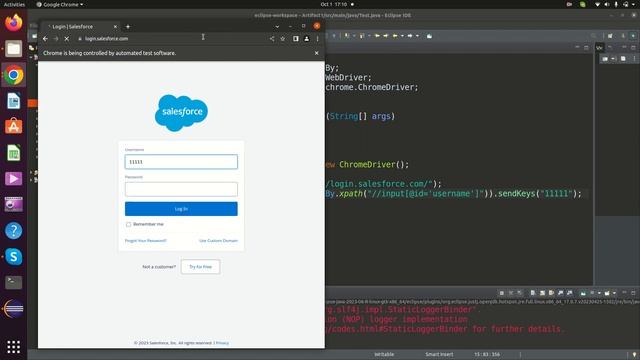Open Files from the dock
640x360 pixels.
(x=13, y=49)
